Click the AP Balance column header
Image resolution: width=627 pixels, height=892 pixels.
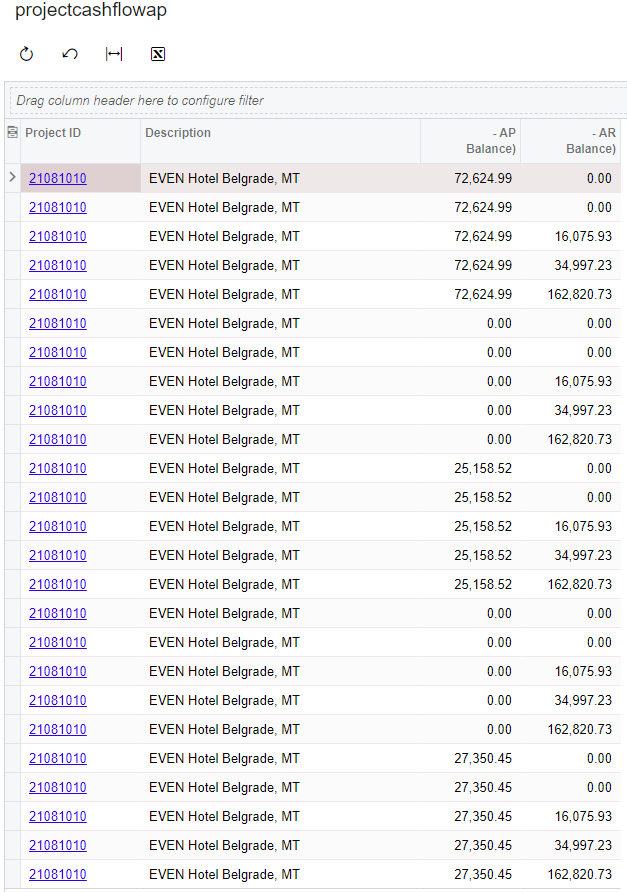[470, 141]
